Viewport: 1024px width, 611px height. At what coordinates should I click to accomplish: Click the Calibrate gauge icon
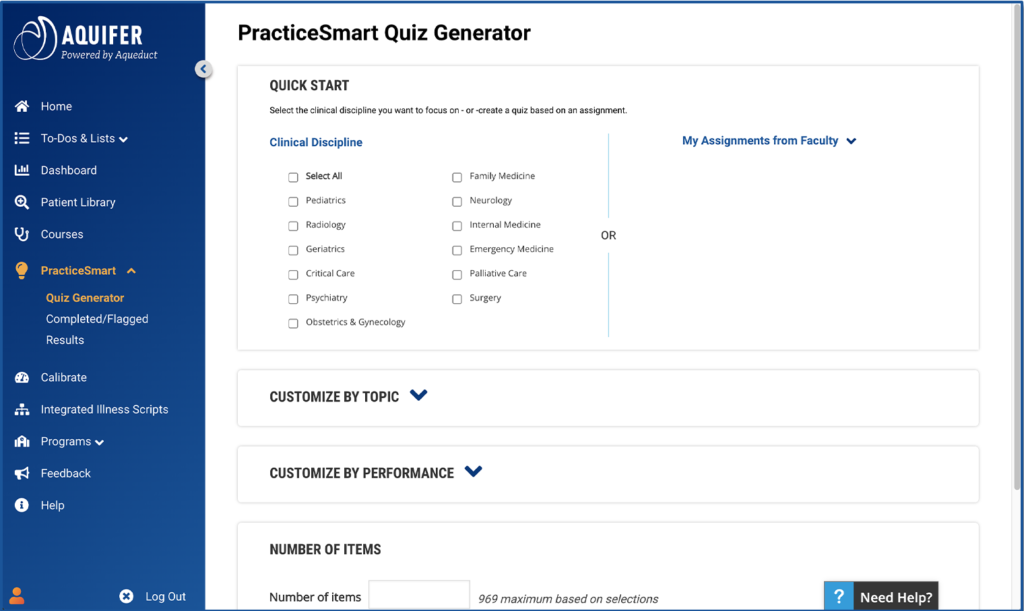click(21, 377)
